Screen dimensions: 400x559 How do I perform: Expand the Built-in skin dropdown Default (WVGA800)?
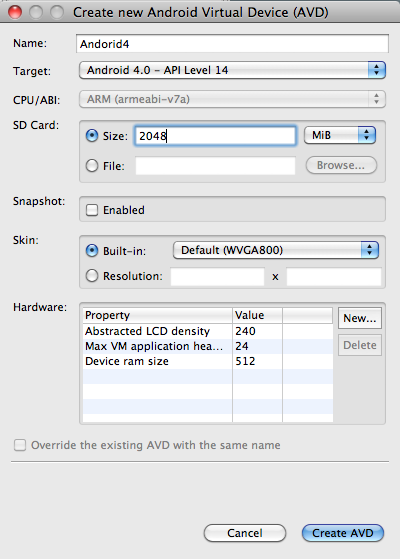(276, 250)
